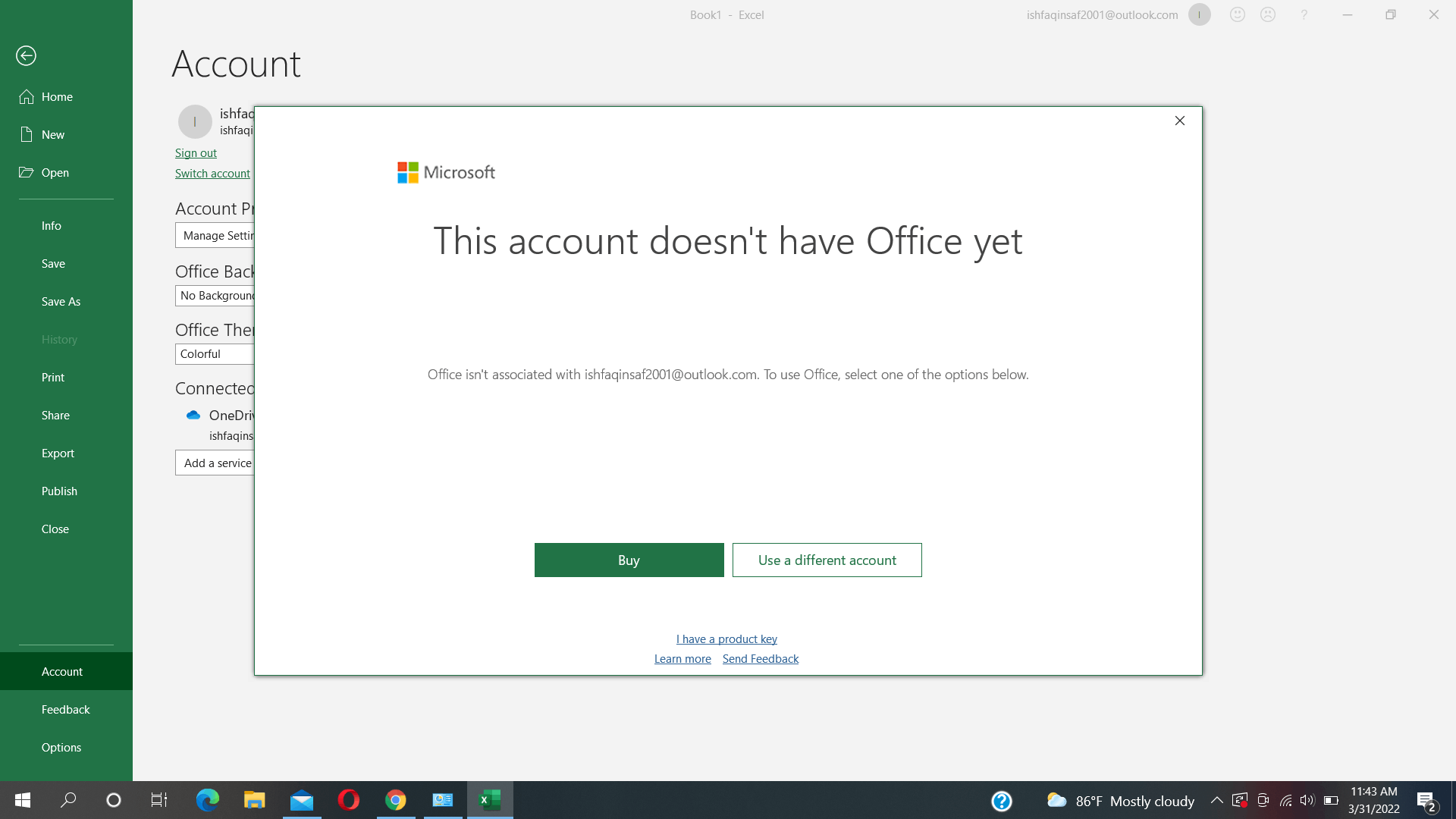Click the user avatar in title bar

[x=1199, y=14]
